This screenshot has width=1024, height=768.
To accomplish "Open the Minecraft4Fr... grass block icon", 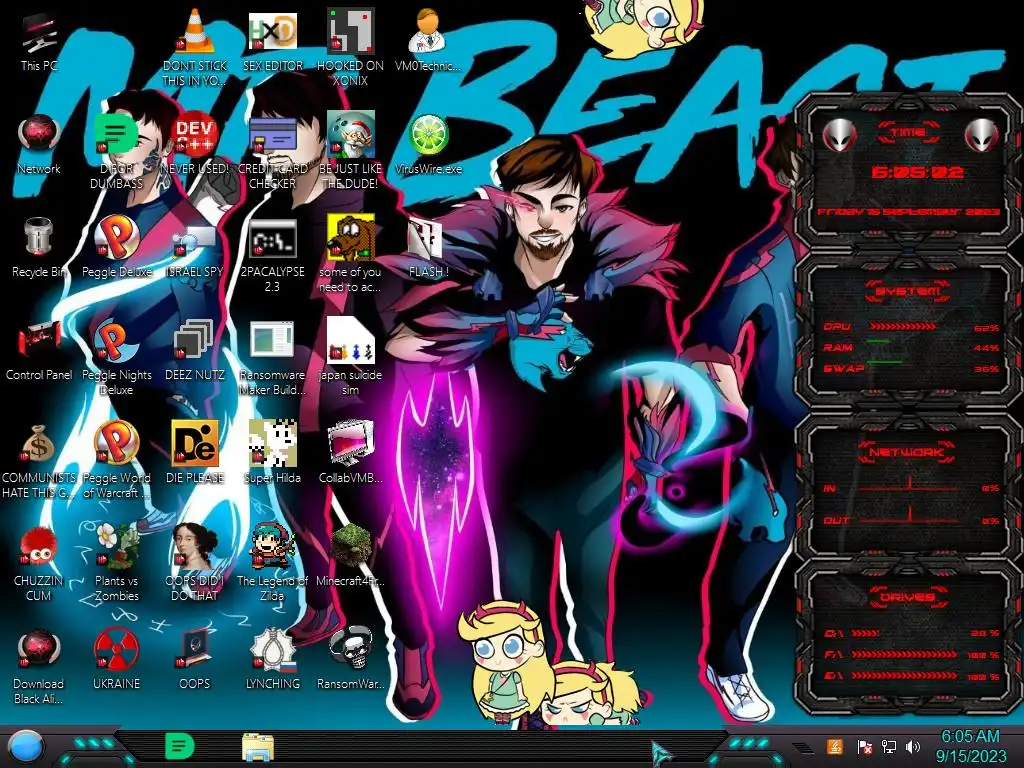I will coord(350,556).
